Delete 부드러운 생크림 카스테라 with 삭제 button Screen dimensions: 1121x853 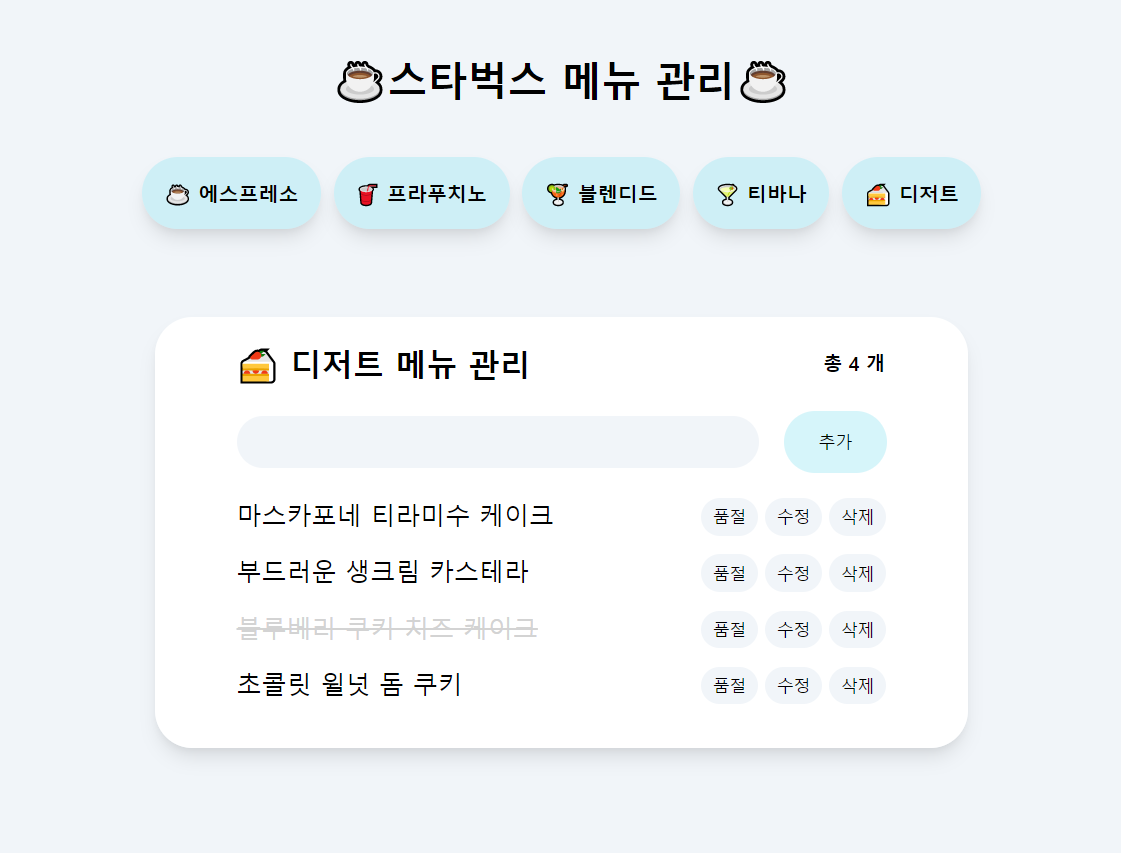point(857,573)
